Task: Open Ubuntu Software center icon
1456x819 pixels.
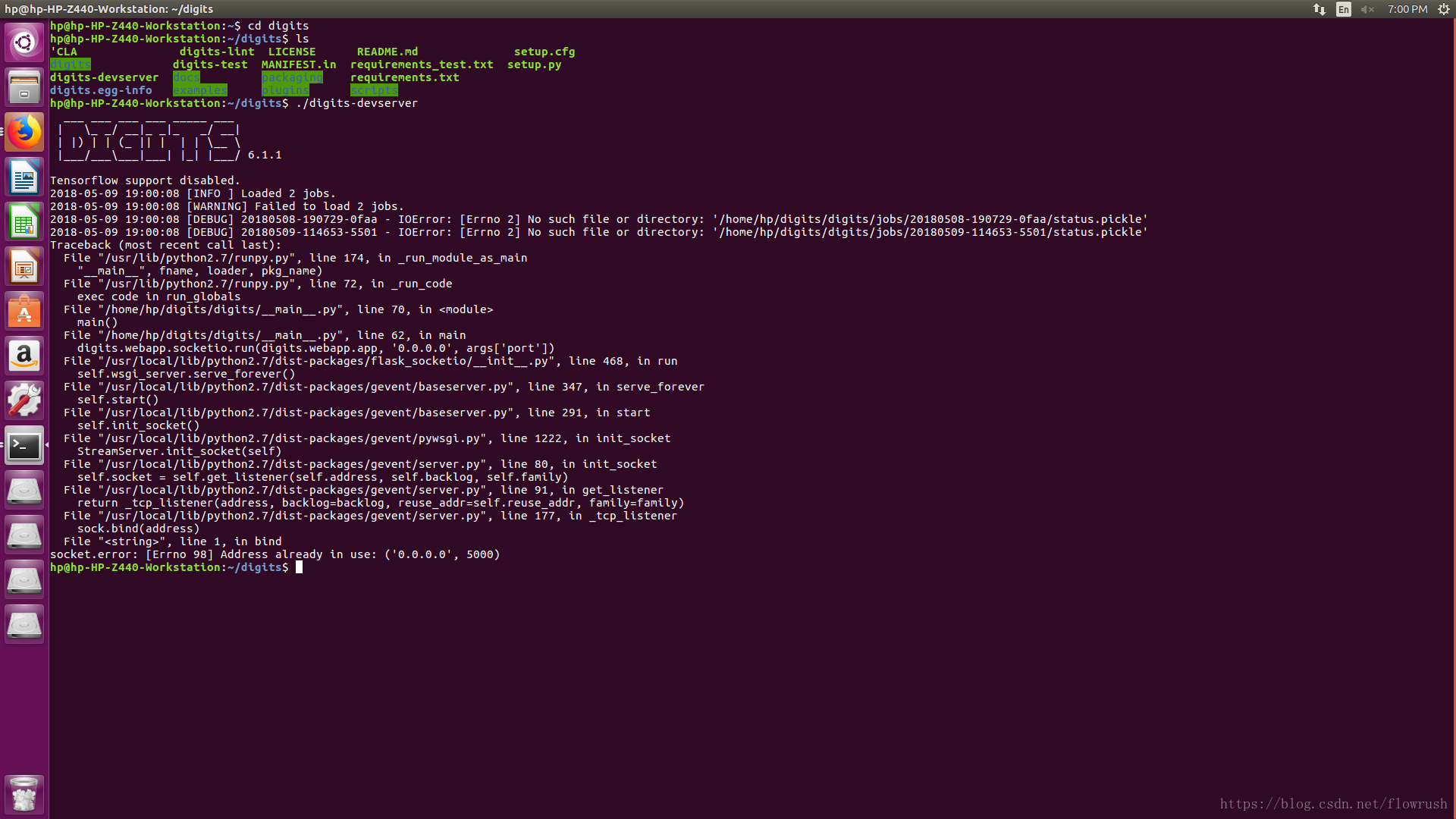Action: (24, 311)
